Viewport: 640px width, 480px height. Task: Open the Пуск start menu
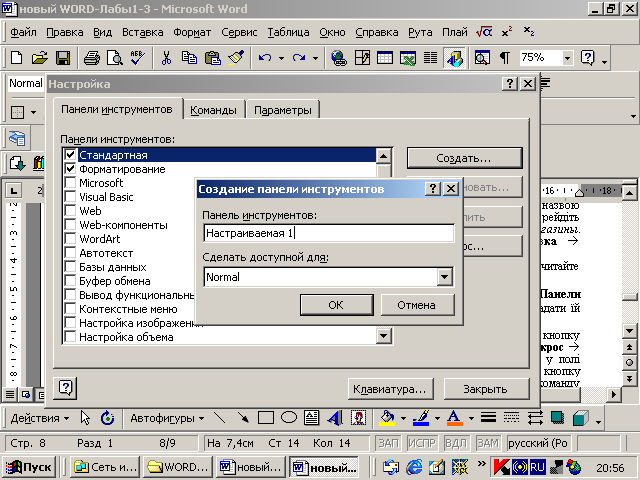(29, 467)
